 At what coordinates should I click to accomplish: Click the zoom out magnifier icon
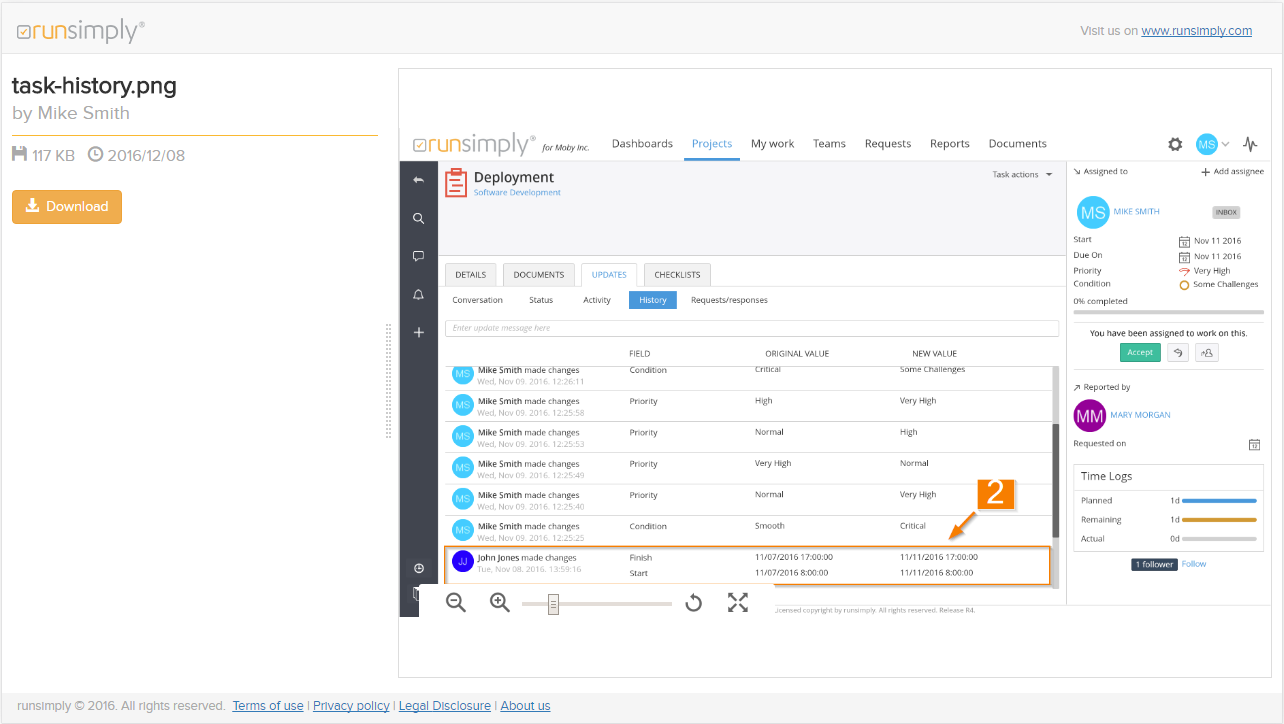click(456, 603)
